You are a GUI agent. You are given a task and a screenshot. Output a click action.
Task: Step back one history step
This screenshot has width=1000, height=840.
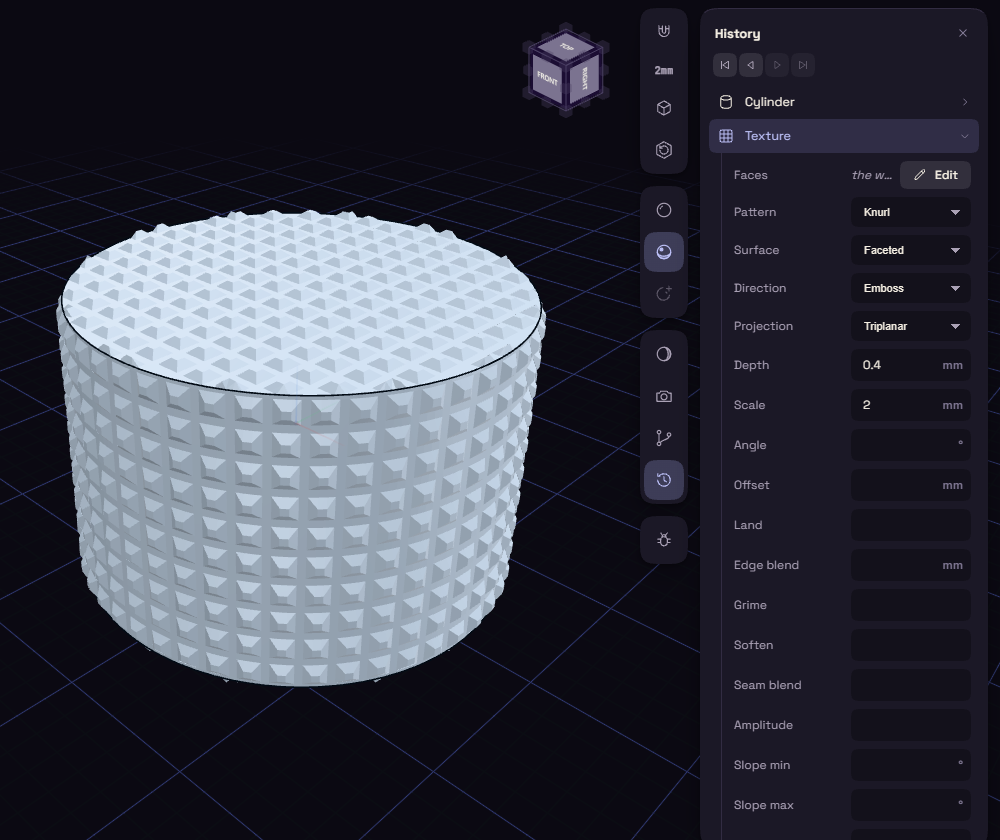pos(751,65)
